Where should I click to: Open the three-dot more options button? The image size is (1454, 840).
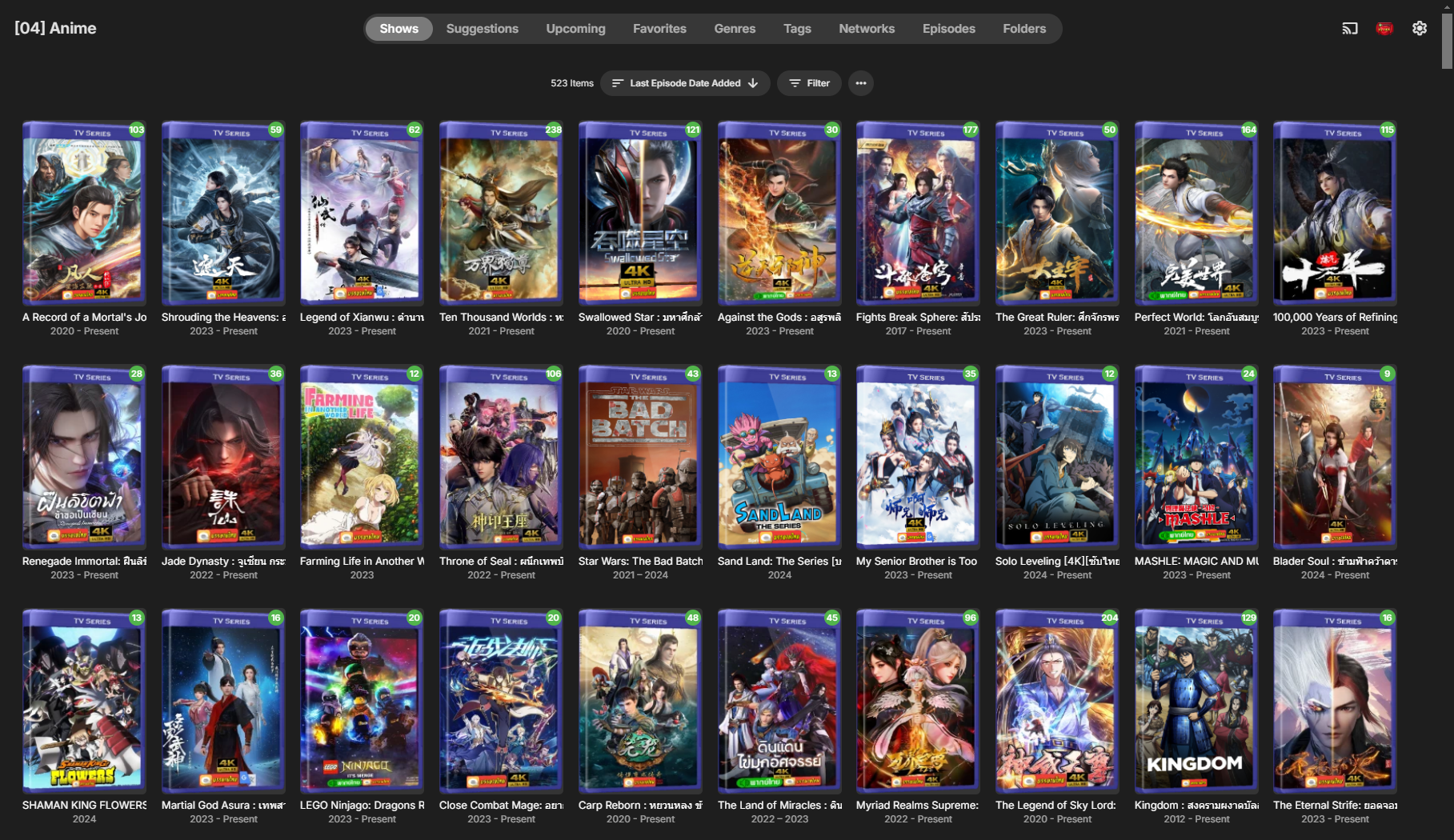pyautogui.click(x=861, y=83)
